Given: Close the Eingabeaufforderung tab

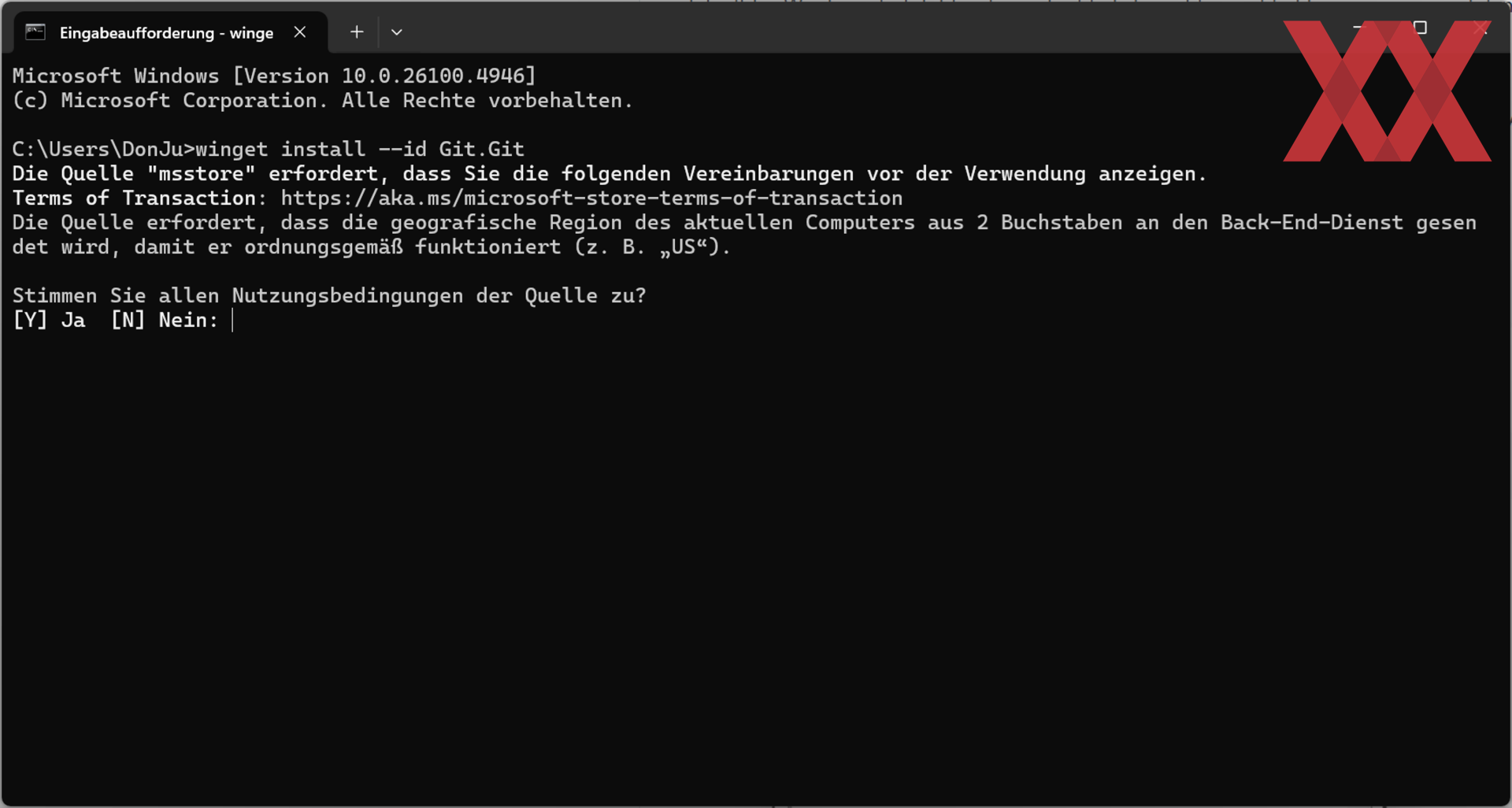Looking at the screenshot, I should 300,32.
